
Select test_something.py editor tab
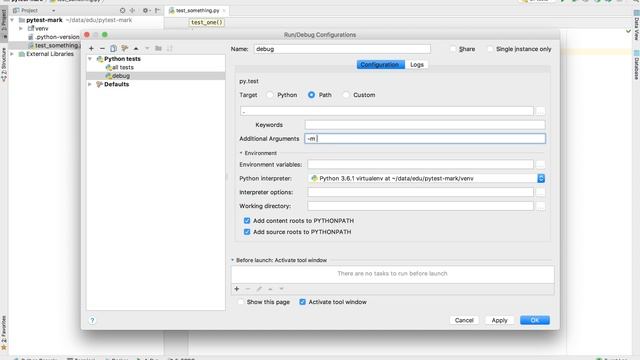pos(197,11)
